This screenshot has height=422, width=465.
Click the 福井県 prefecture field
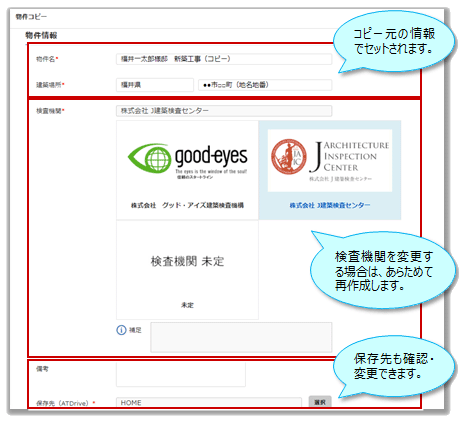tap(155, 85)
